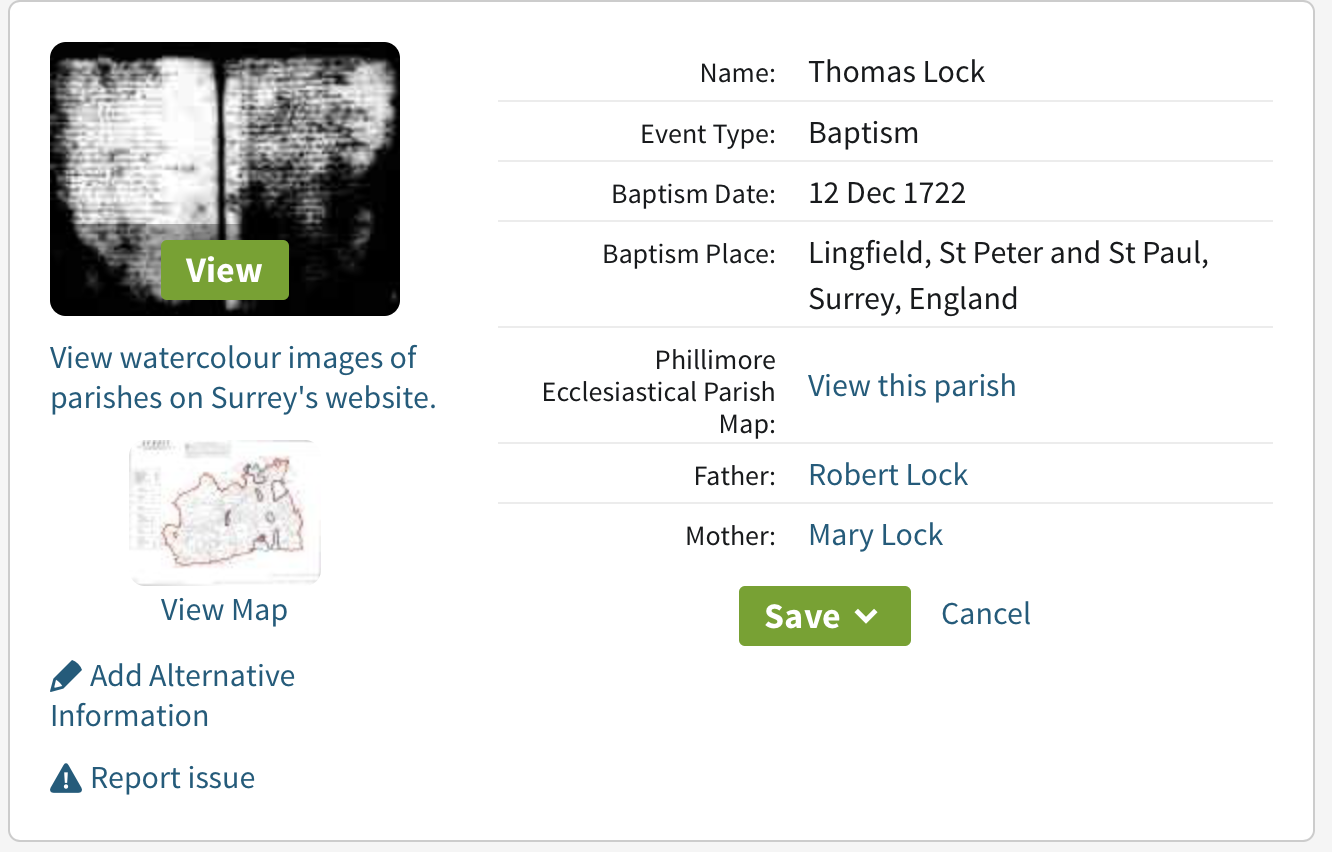The width and height of the screenshot is (1332, 852).
Task: Open the Surrey parish map thumbnail
Action: point(225,511)
